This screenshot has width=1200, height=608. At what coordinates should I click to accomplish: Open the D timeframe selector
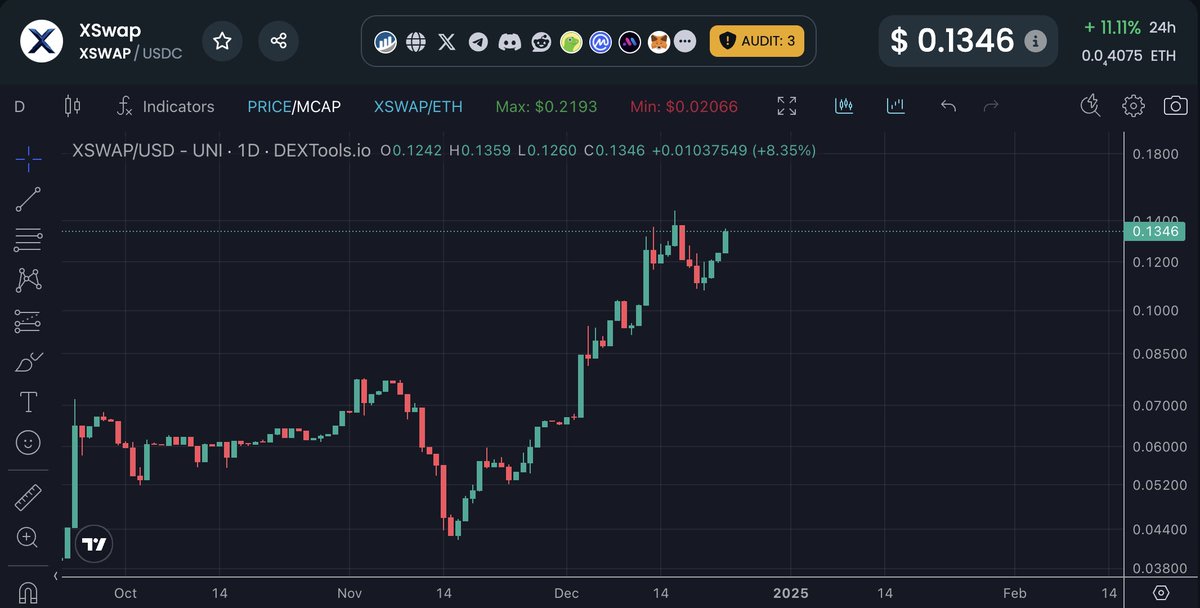[18, 105]
